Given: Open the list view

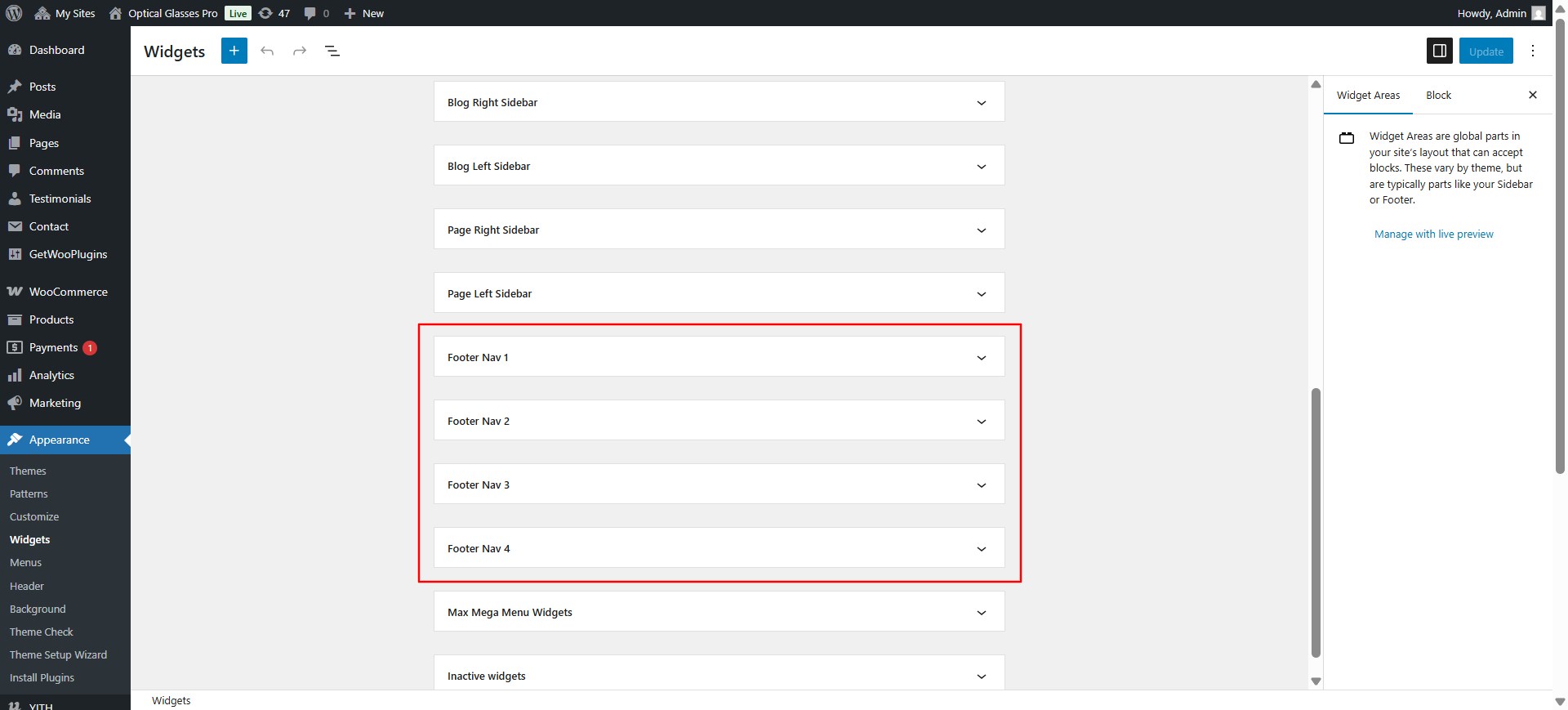Looking at the screenshot, I should tap(332, 51).
